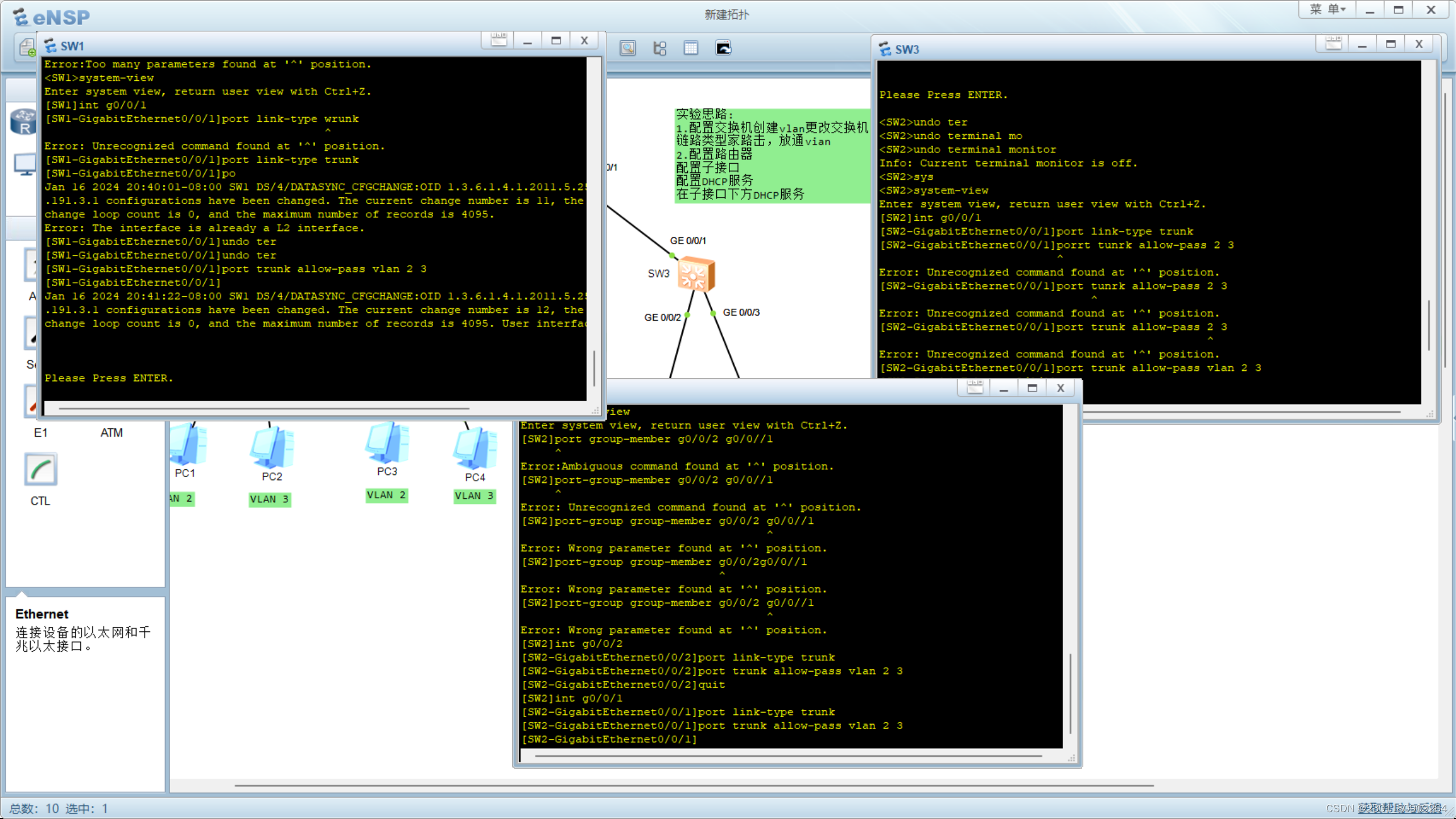
Task: Select the CTL serial cable icon
Action: coord(40,470)
